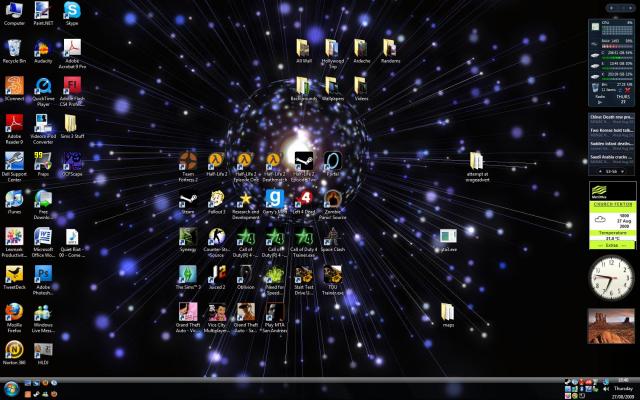
Task: Launch iTunes from the desktop
Action: pos(14,201)
